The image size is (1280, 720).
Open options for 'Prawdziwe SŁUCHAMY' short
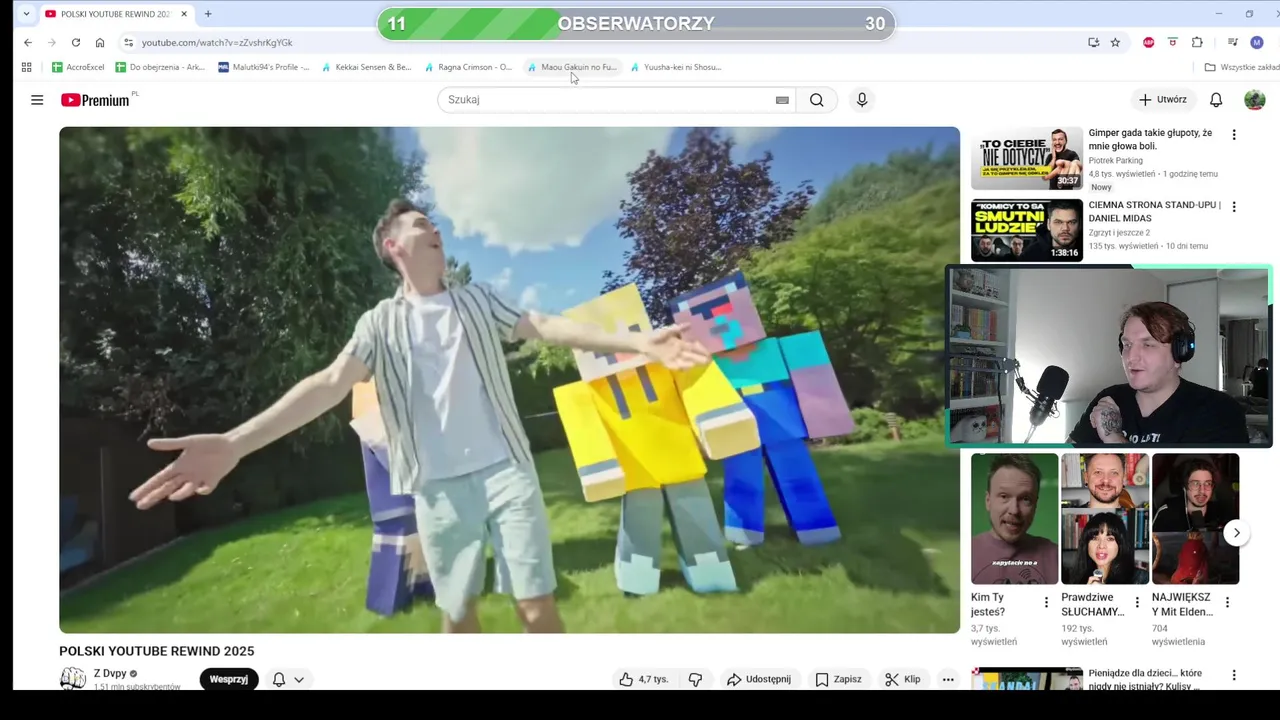click(x=1137, y=603)
